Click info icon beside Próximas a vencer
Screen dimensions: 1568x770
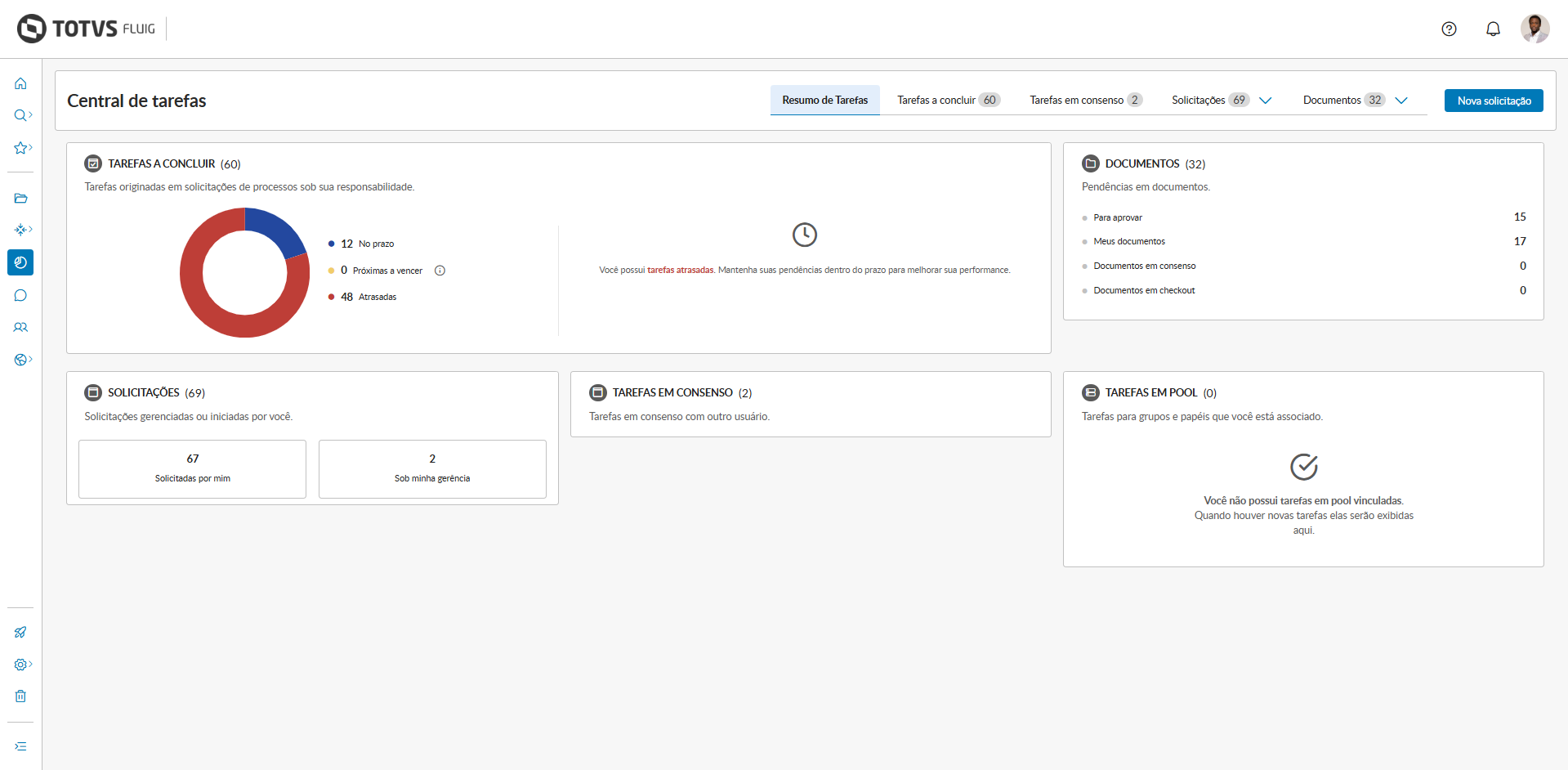(440, 271)
